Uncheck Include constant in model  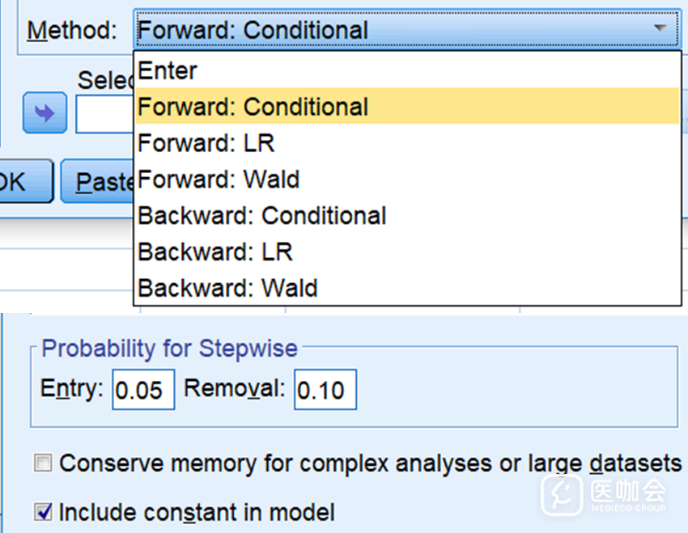coord(43,512)
